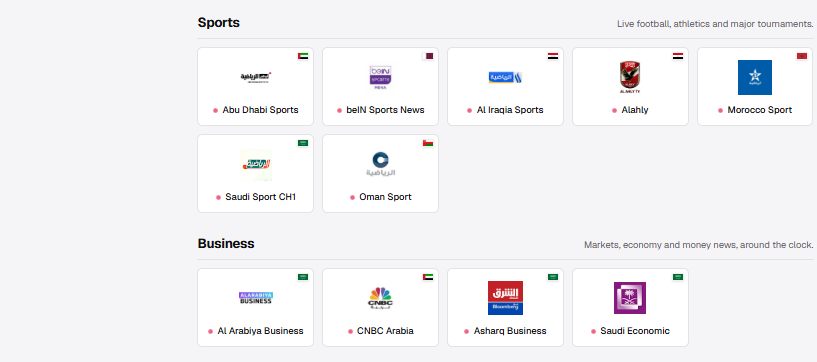Image resolution: width=817 pixels, height=362 pixels.
Task: Open the Oman Sport title
Action: tap(386, 197)
